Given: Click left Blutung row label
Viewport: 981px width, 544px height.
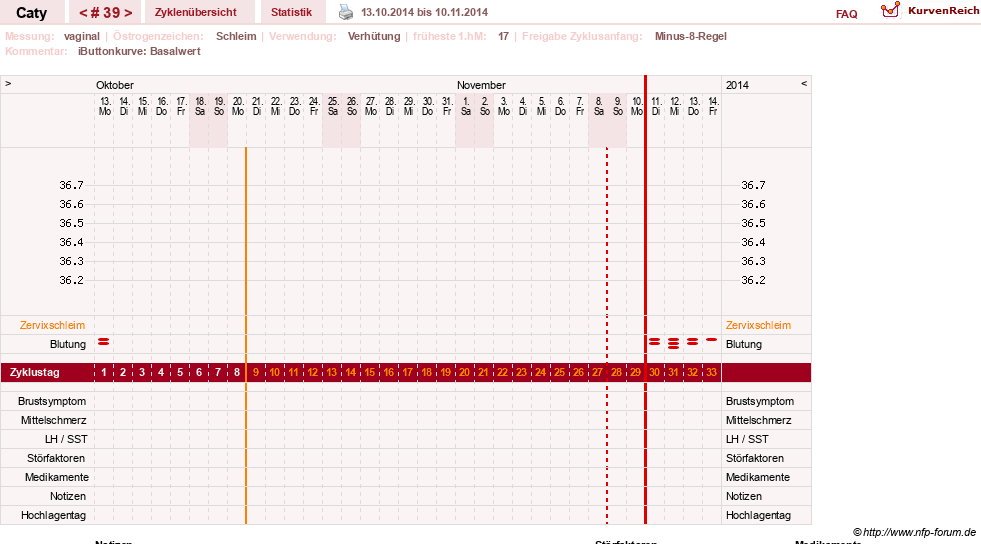Looking at the screenshot, I should 68,344.
